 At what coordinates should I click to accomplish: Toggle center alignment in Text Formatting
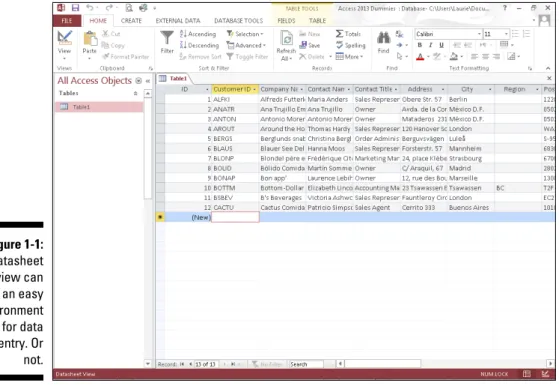coord(485,56)
